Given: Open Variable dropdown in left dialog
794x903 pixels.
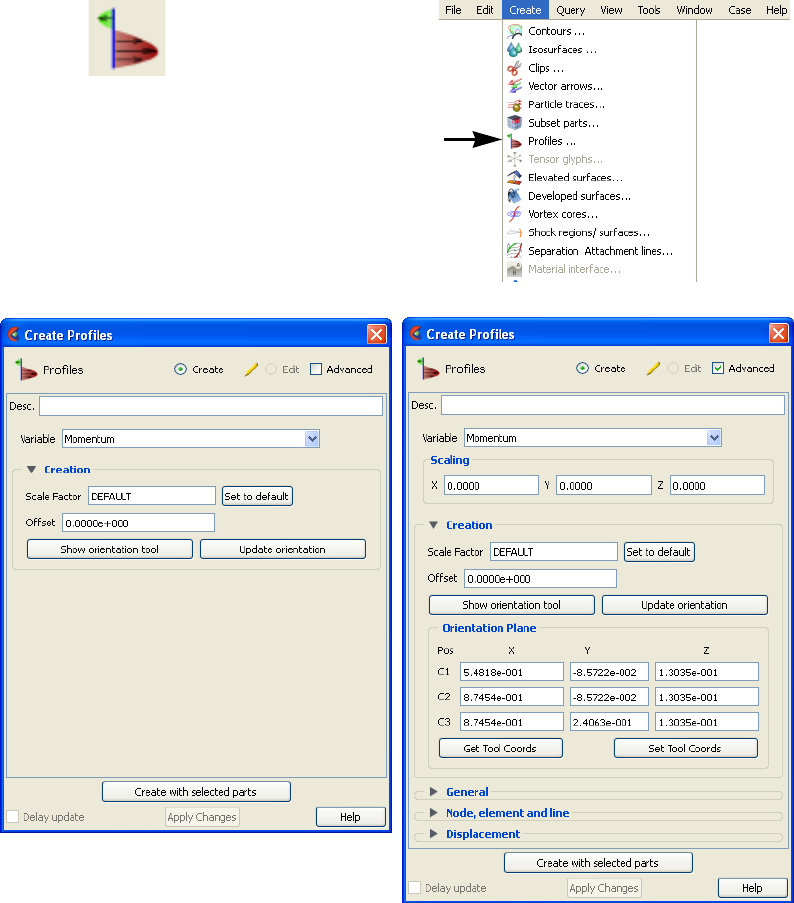Looking at the screenshot, I should click(312, 439).
